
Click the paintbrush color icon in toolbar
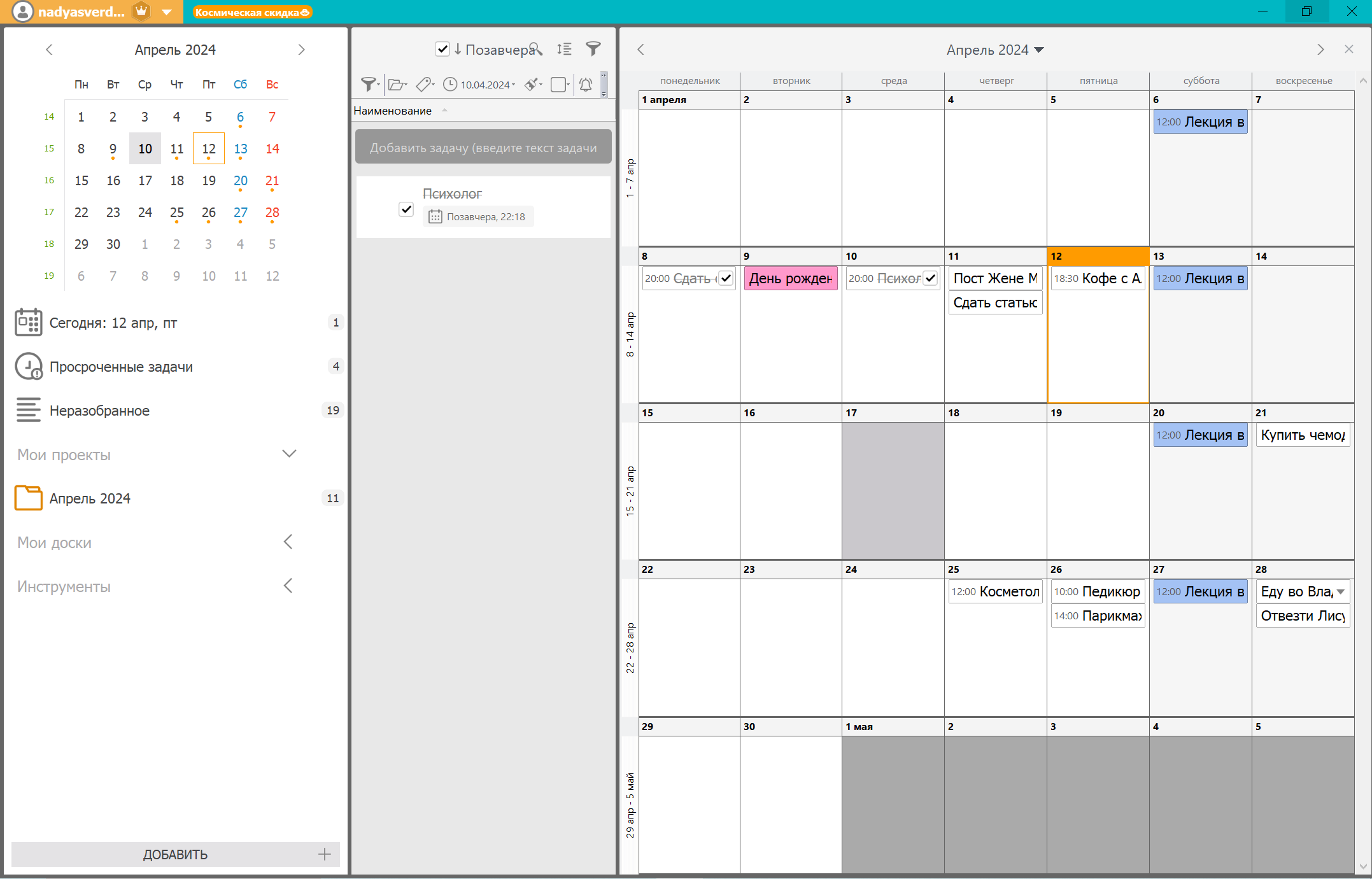point(532,84)
